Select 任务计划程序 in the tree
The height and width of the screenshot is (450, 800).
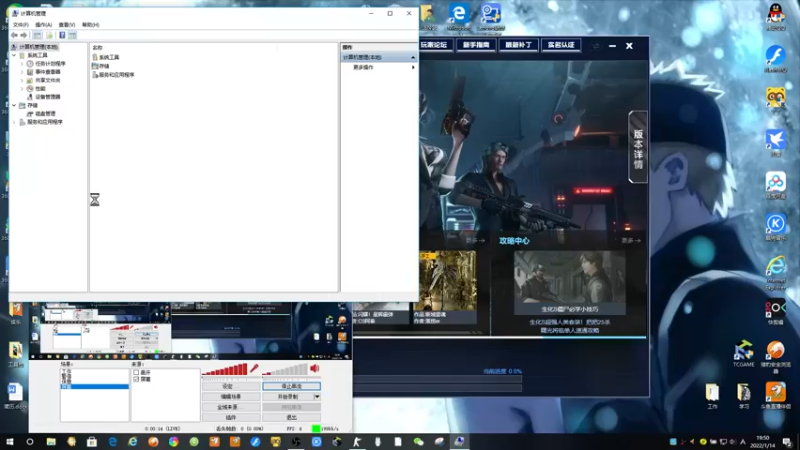pos(50,64)
